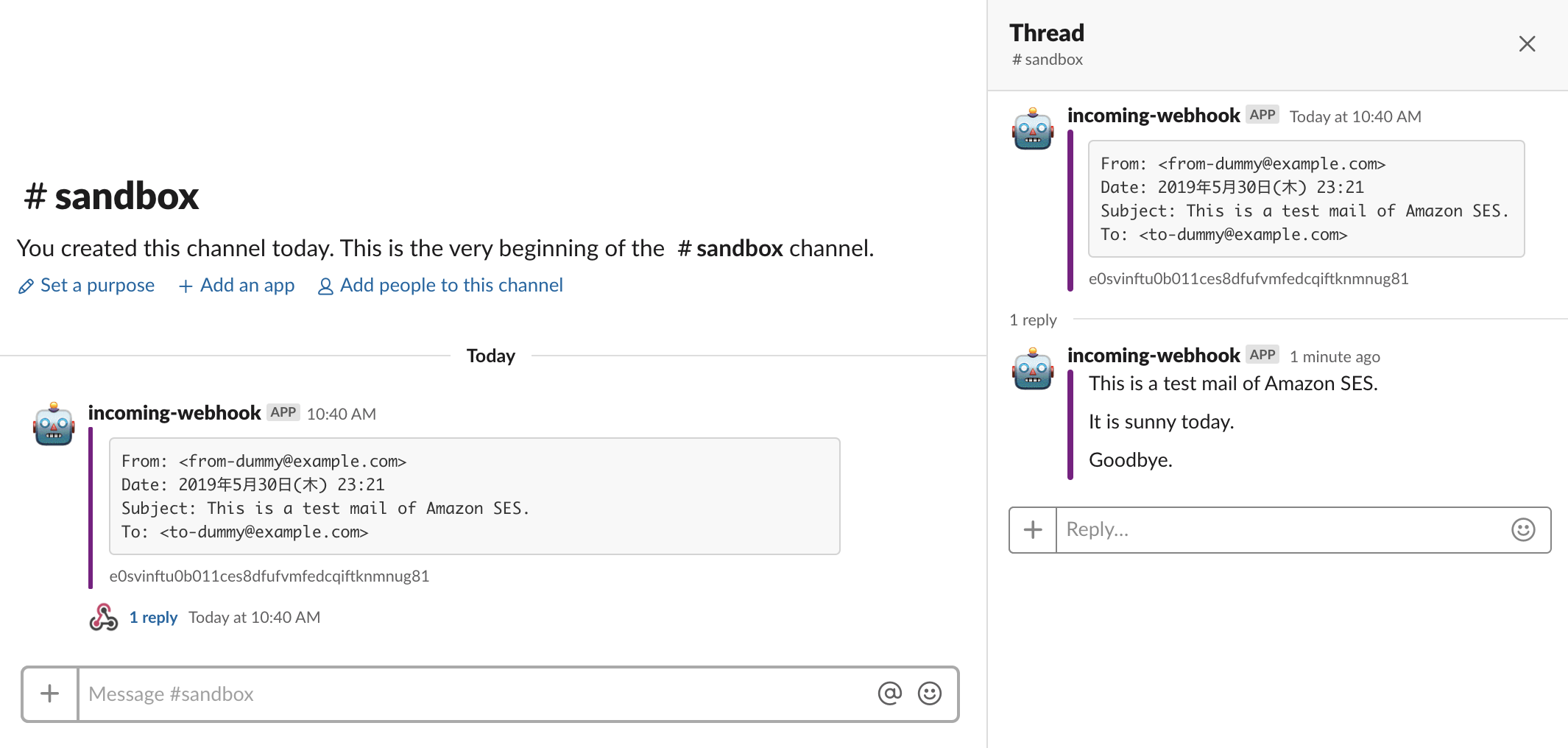This screenshot has height=748, width=1568.
Task: Open the thread by clicking 1 reply
Action: 153,617
